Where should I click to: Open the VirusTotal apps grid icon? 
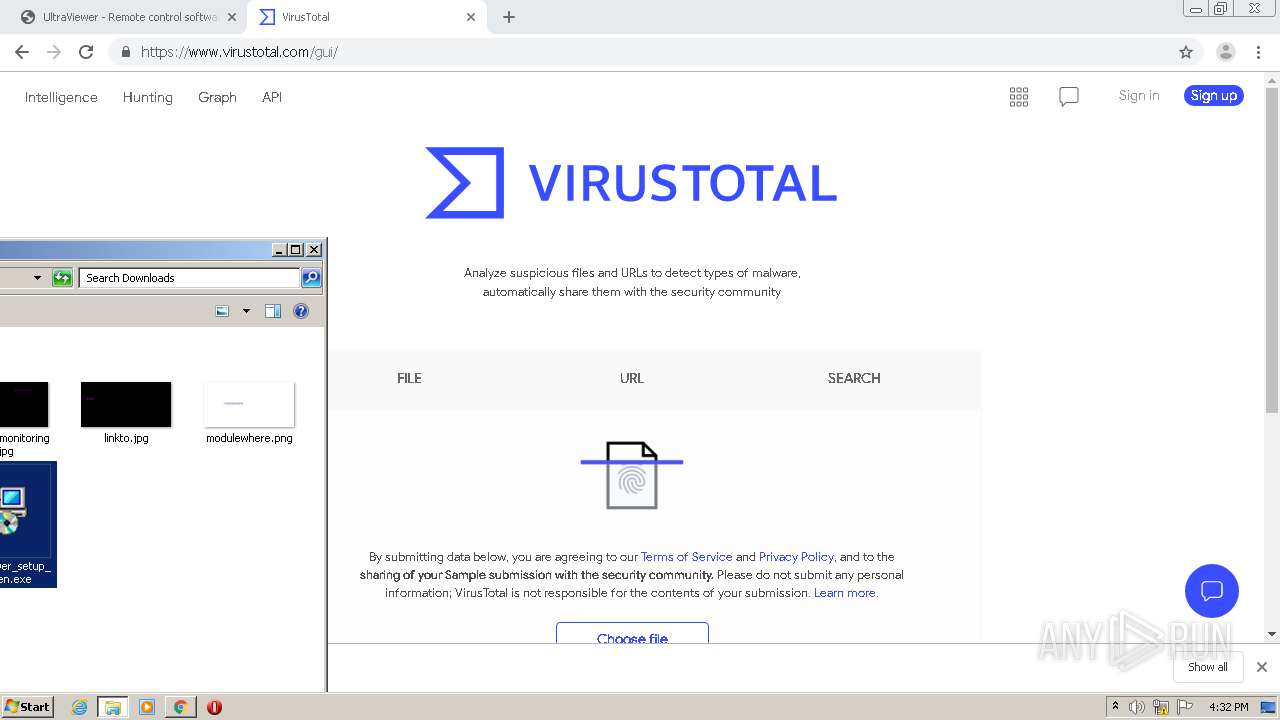pos(1019,97)
